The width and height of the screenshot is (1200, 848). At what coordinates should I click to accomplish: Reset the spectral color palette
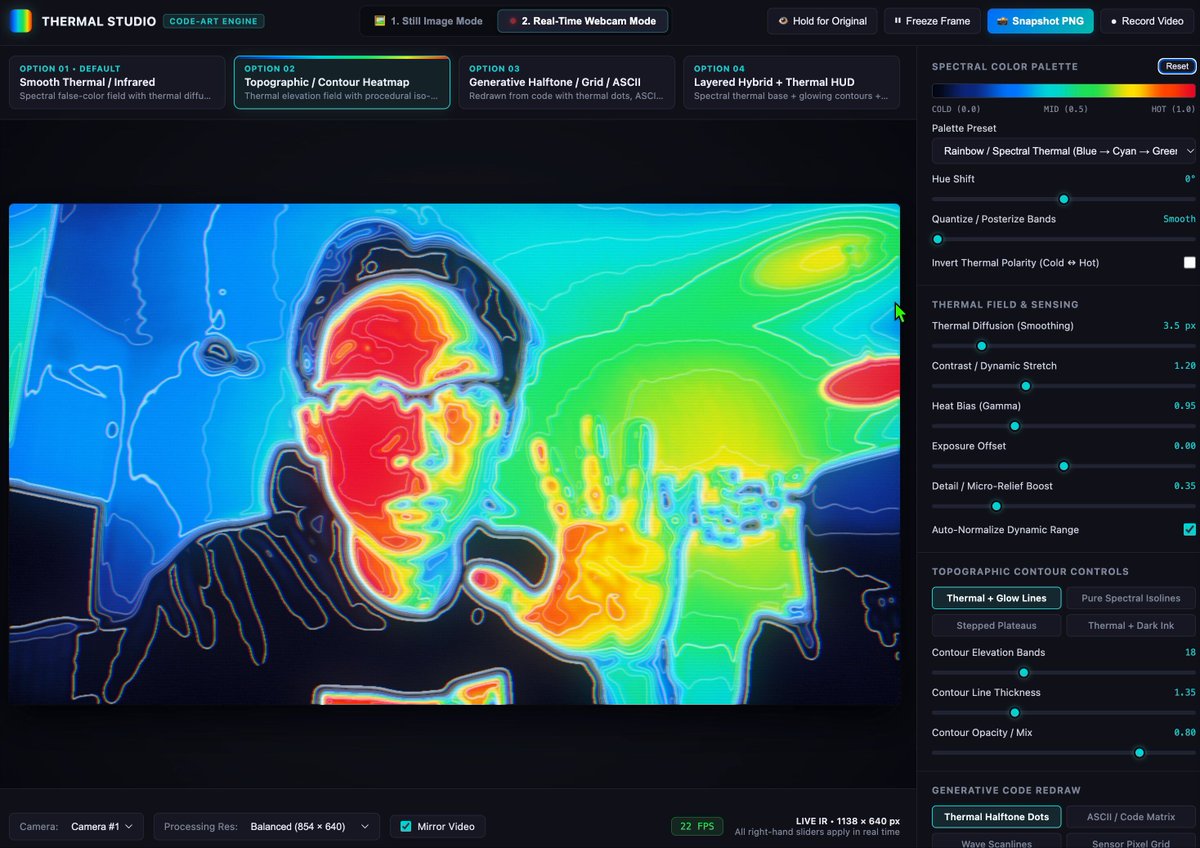(x=1177, y=66)
